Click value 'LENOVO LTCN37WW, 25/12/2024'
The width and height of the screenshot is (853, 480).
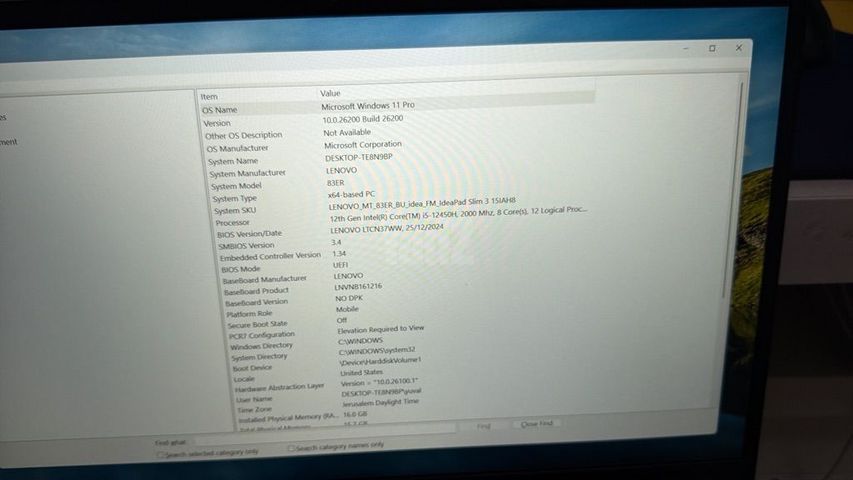tap(387, 229)
